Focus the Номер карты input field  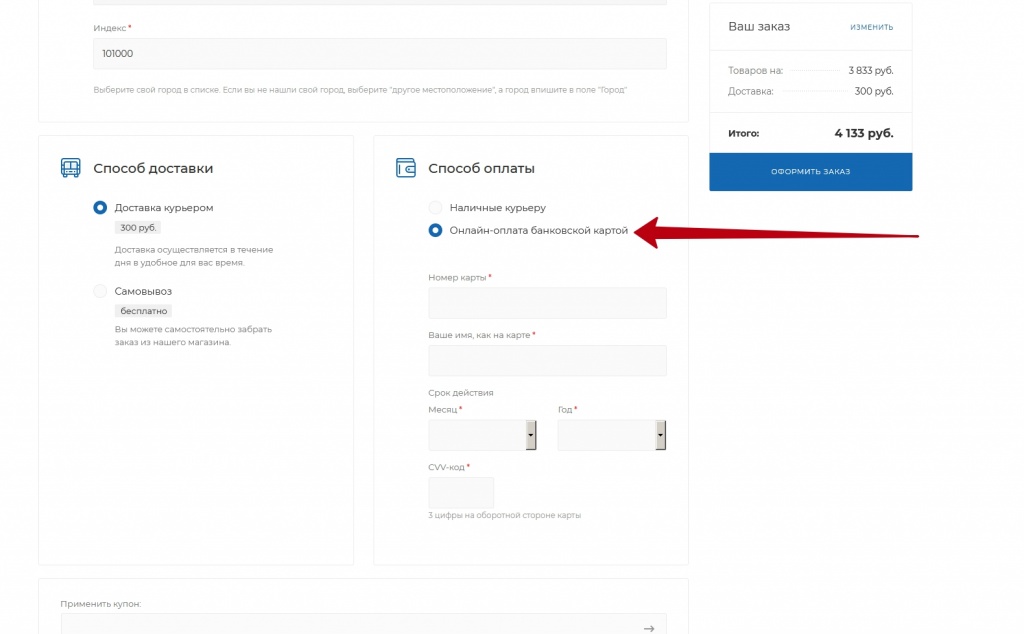pyautogui.click(x=547, y=303)
